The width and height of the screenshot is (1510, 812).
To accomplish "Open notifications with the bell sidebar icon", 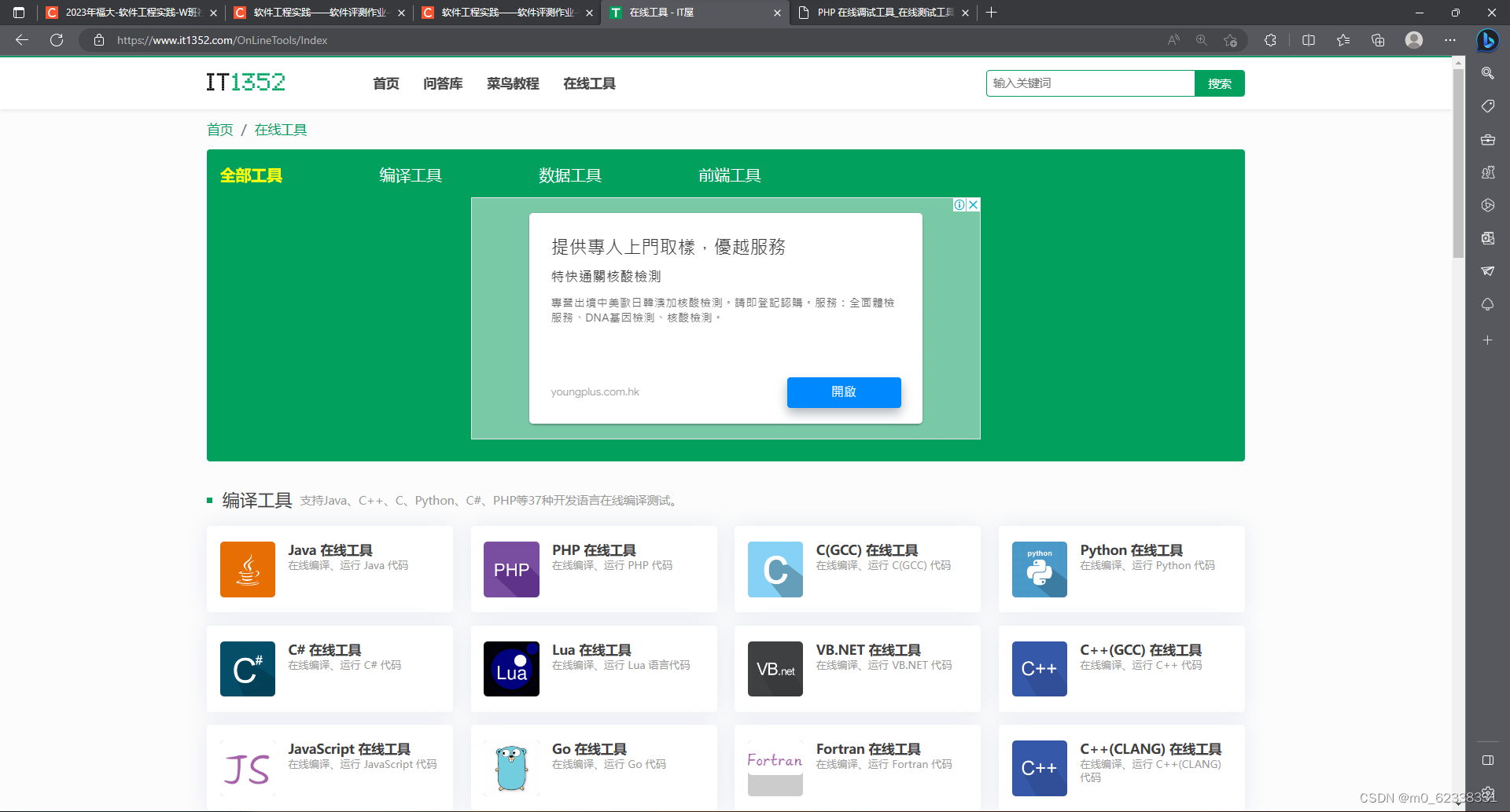I will (x=1487, y=304).
